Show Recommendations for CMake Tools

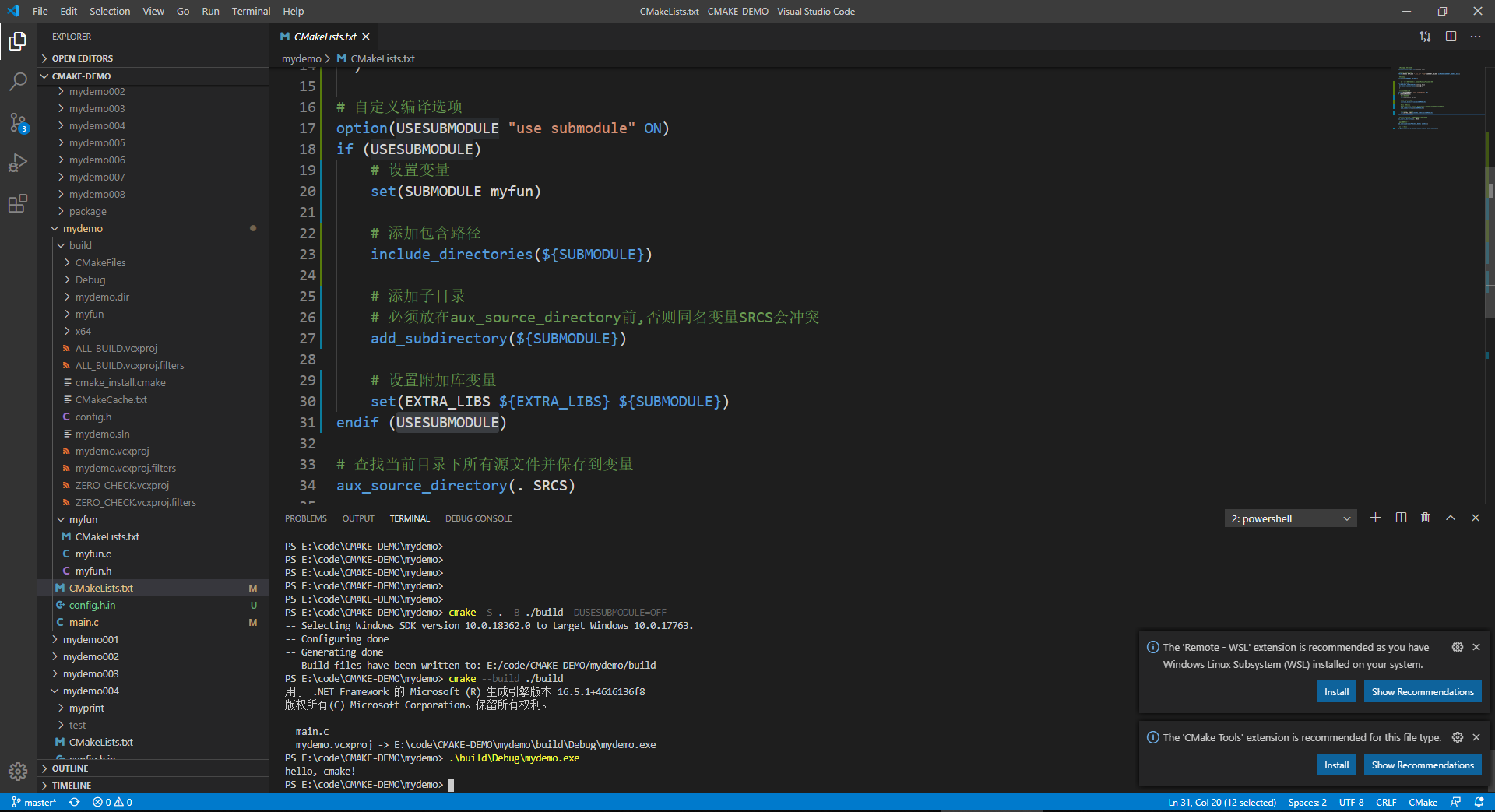1422,765
